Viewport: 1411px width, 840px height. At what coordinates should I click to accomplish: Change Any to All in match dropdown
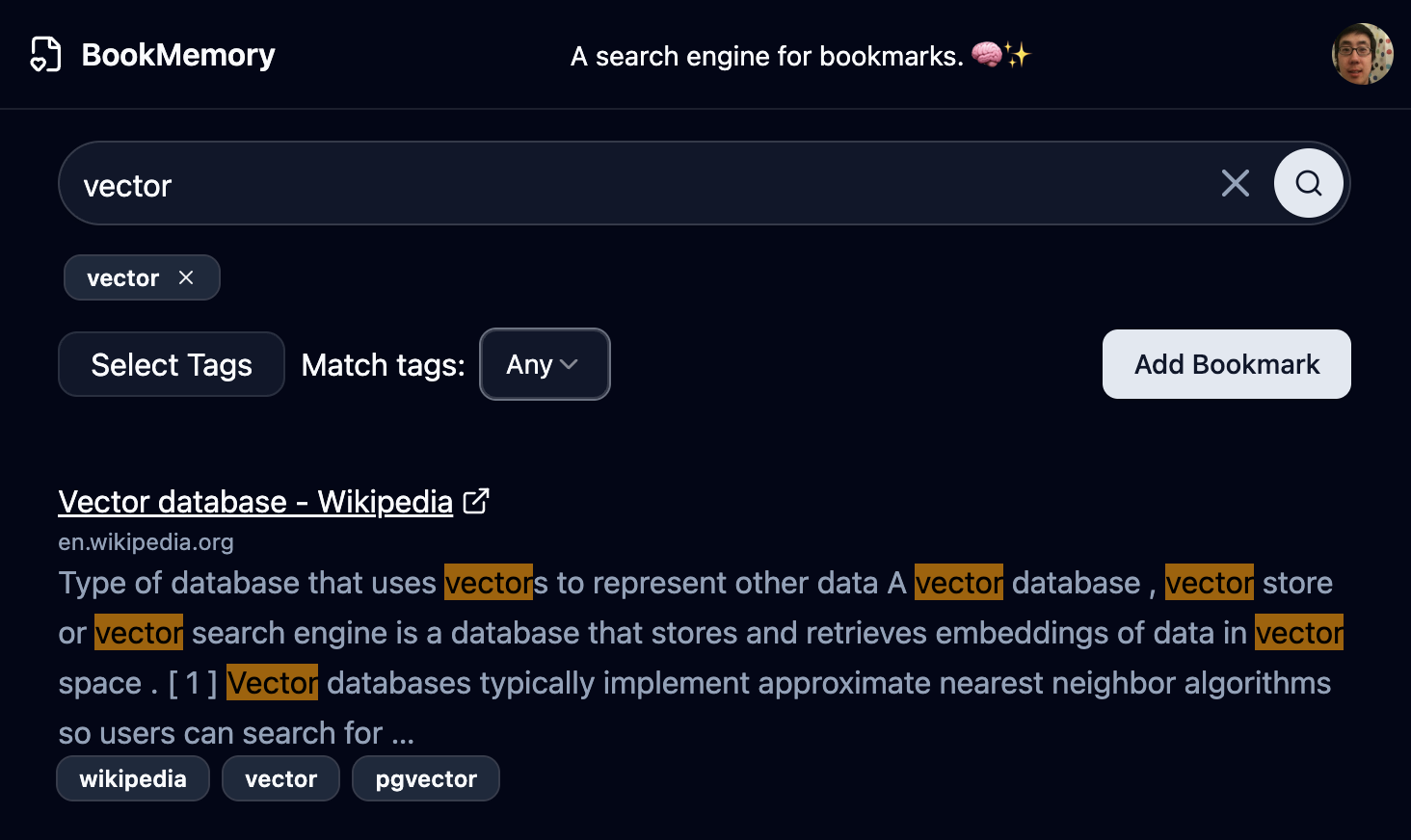[x=545, y=364]
